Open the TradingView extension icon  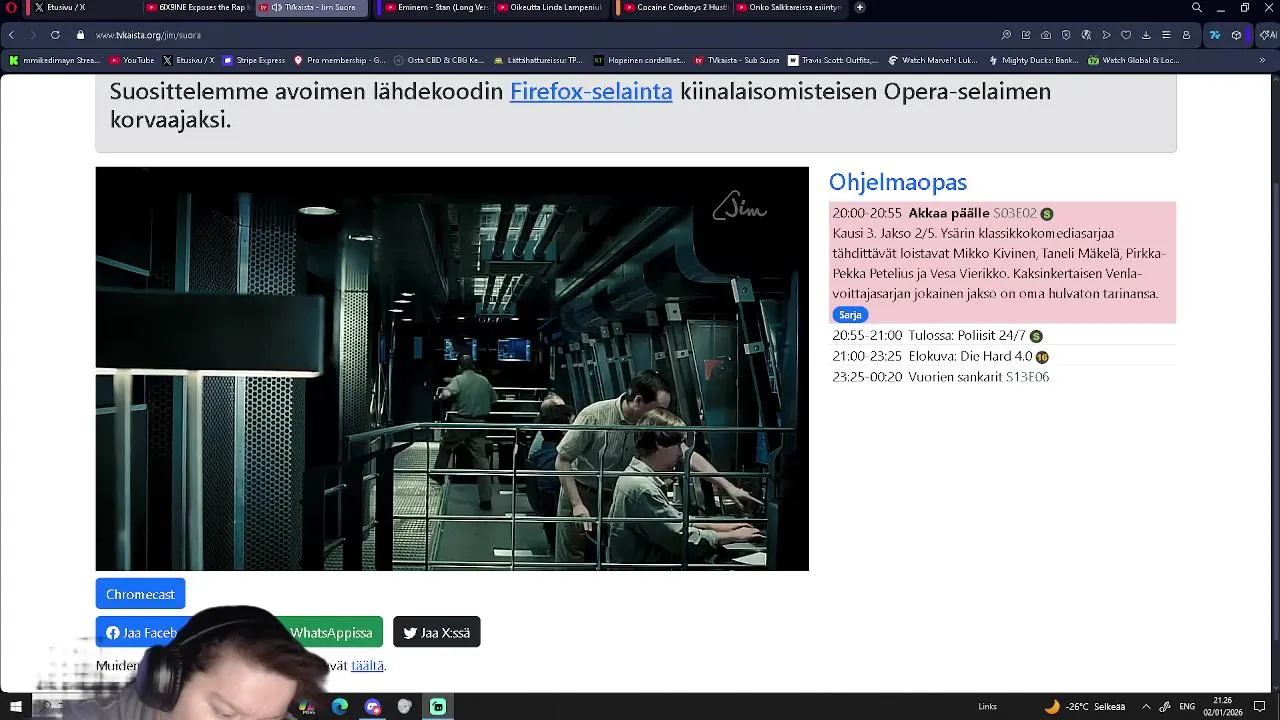pyautogui.click(x=1215, y=35)
